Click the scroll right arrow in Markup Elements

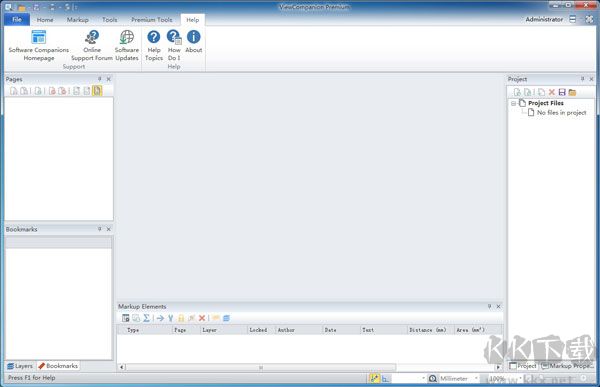[x=498, y=367]
